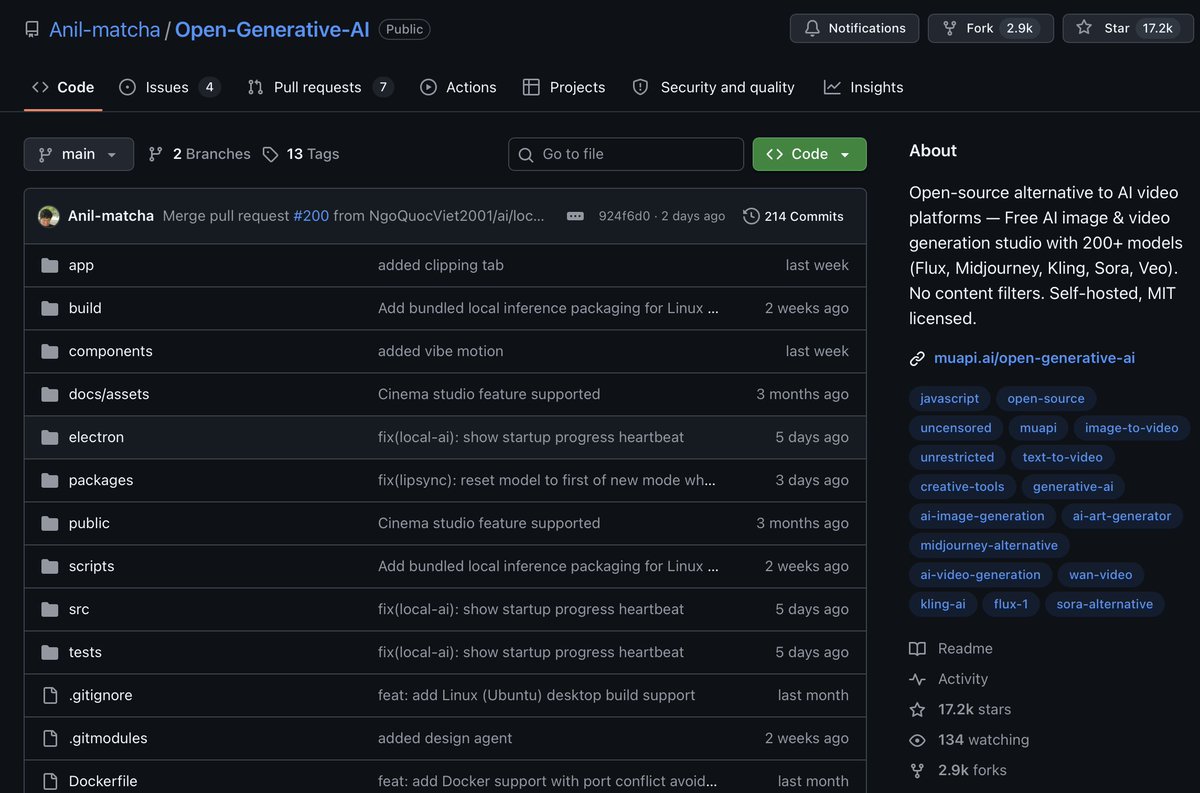The image size is (1200, 793).
Task: Open commit message 'added clipping tab'
Action: (441, 265)
